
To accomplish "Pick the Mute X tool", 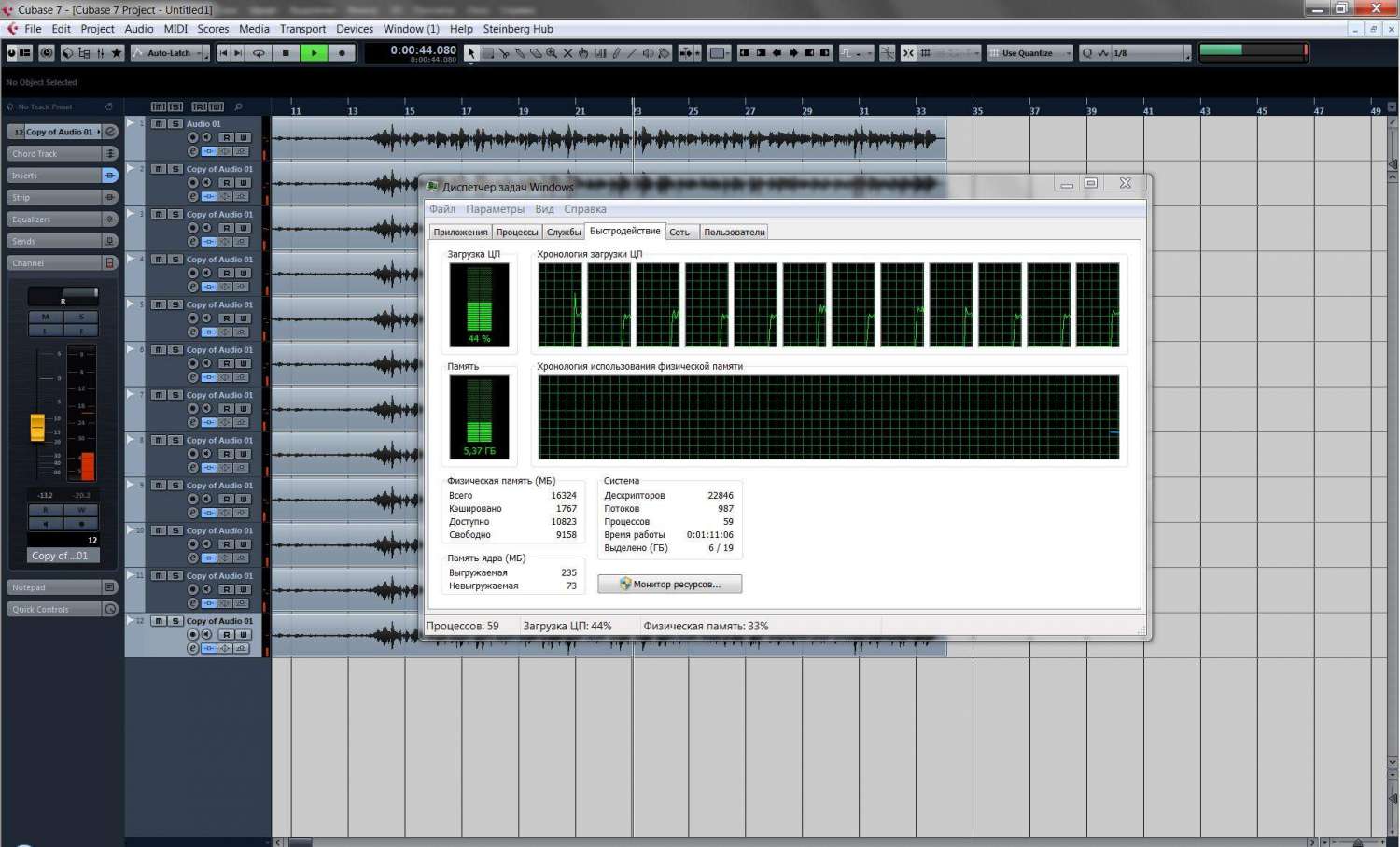I will coord(567,53).
